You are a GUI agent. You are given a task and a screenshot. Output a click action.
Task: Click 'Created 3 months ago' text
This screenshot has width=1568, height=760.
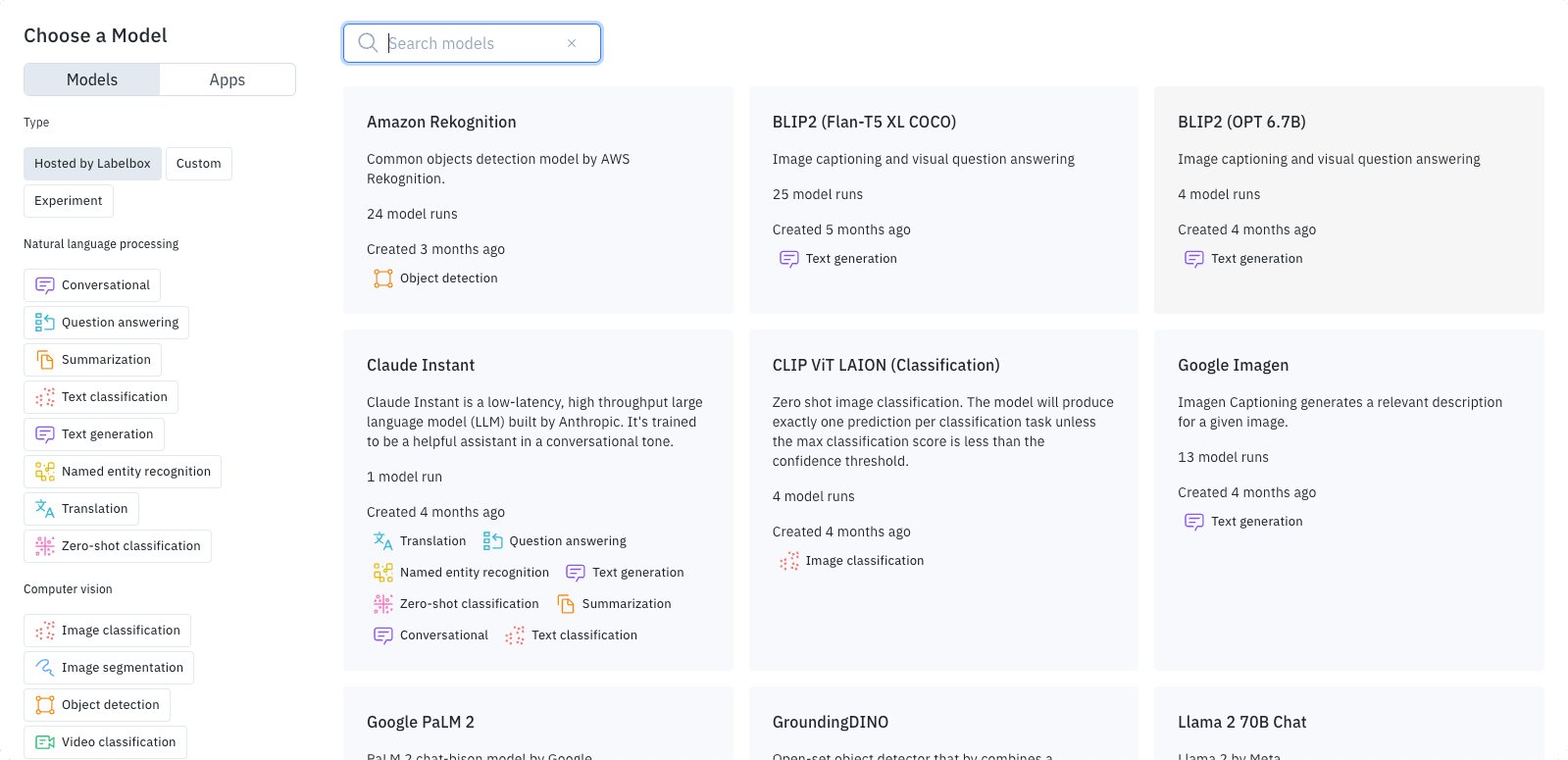pyautogui.click(x=435, y=249)
